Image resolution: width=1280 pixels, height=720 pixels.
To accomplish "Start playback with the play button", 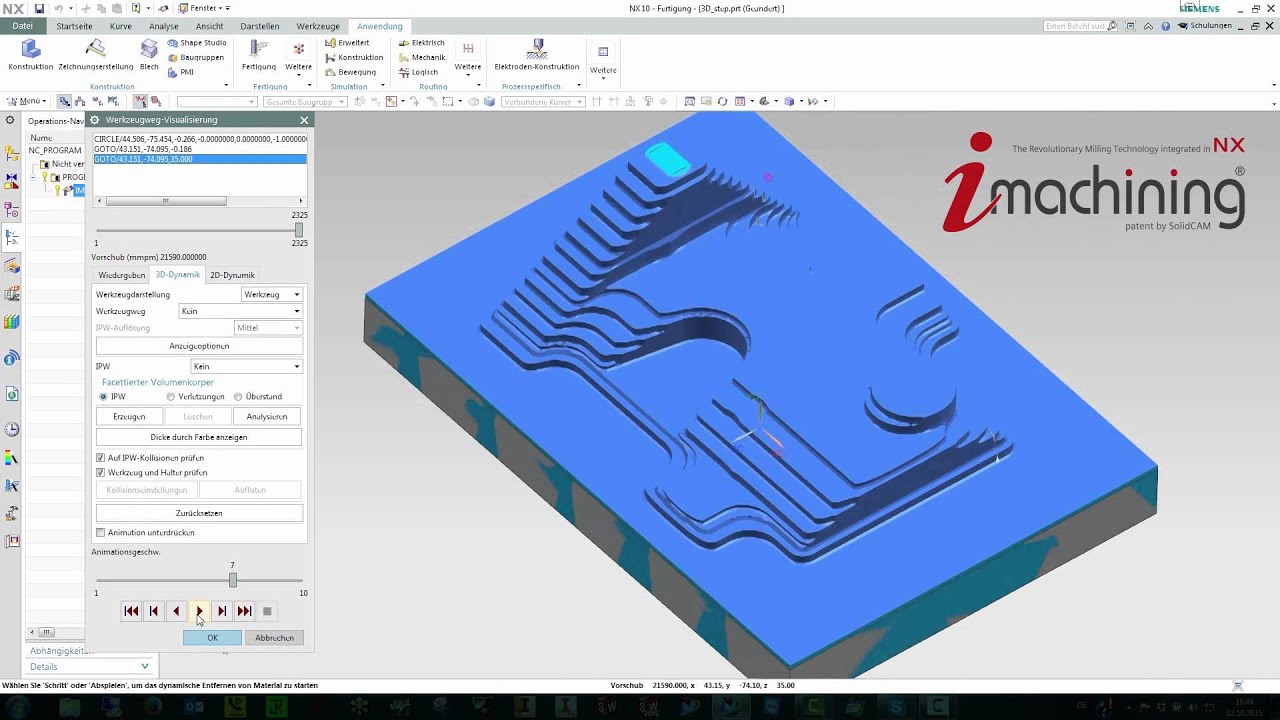I will tap(199, 611).
